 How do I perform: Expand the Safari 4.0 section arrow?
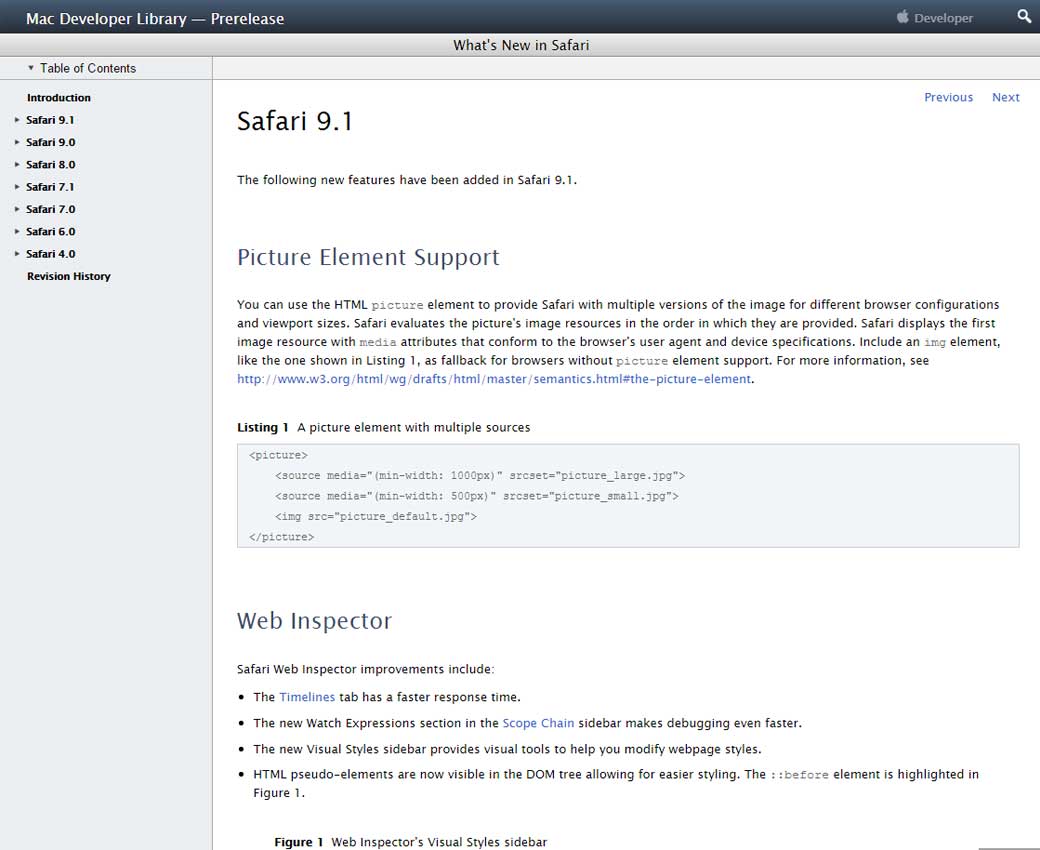(17, 254)
